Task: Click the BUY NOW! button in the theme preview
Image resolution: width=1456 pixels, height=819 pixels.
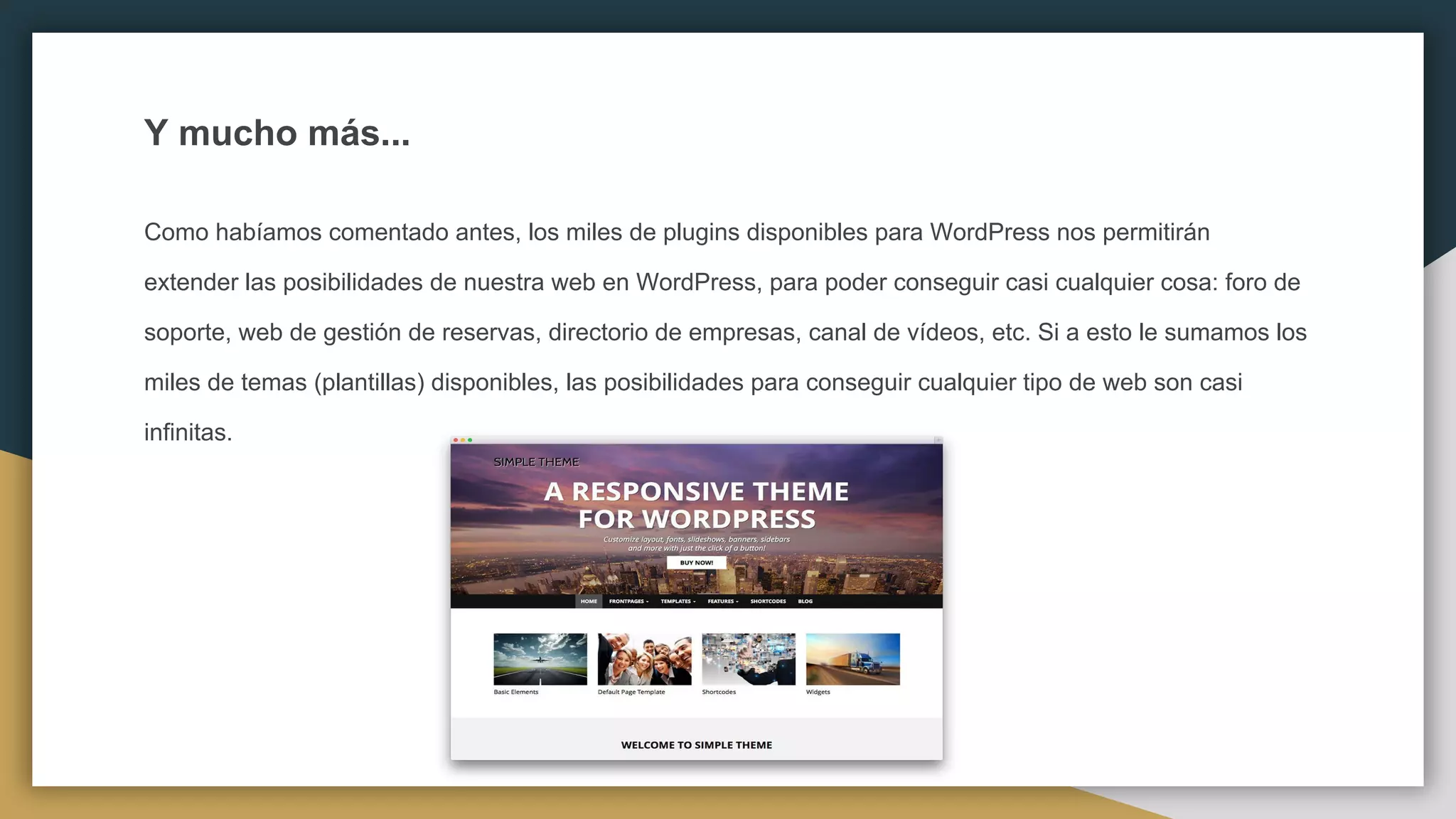Action: [696, 562]
